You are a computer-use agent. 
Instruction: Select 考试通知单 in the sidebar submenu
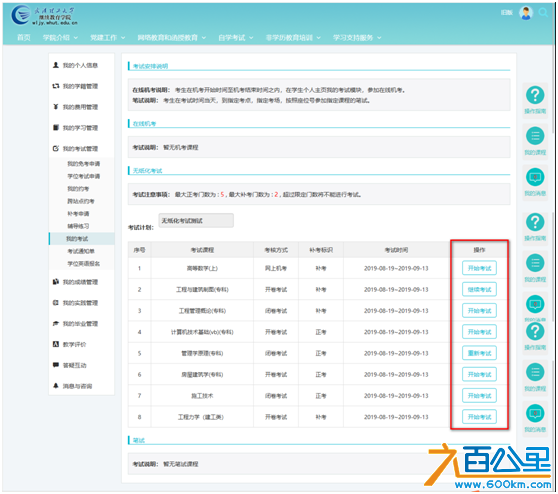[x=81, y=251]
